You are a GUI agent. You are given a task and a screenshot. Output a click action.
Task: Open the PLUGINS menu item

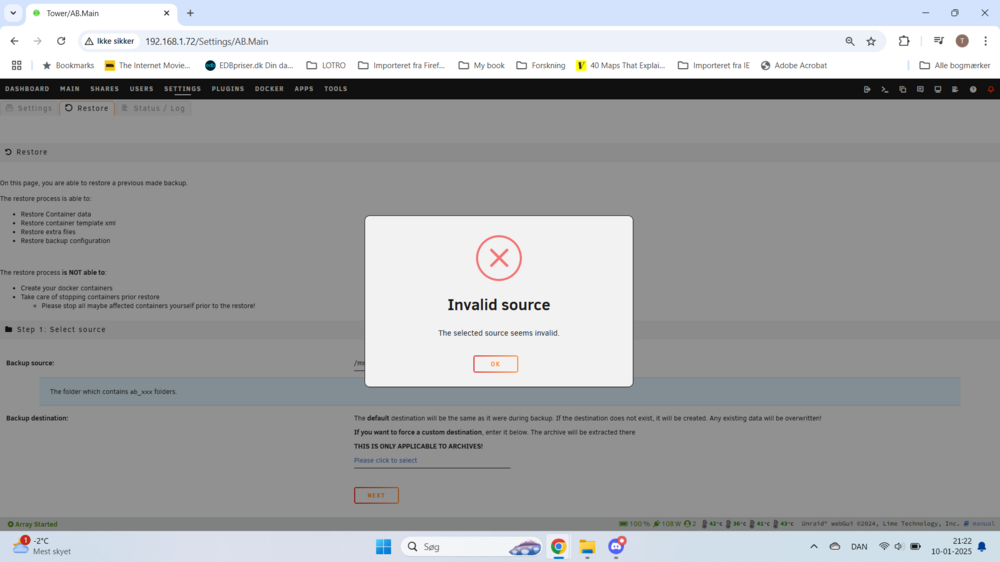[x=228, y=89]
